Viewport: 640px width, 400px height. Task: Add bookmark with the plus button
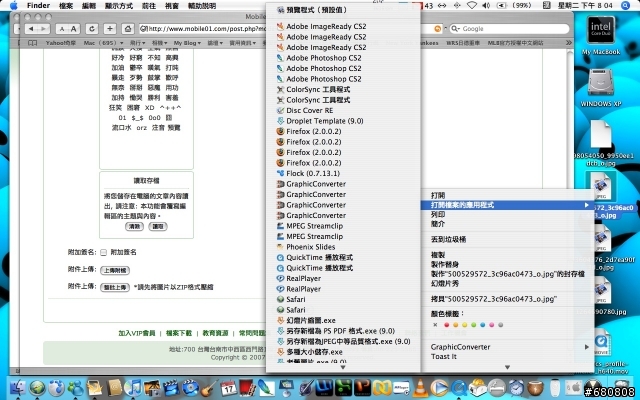point(110,29)
